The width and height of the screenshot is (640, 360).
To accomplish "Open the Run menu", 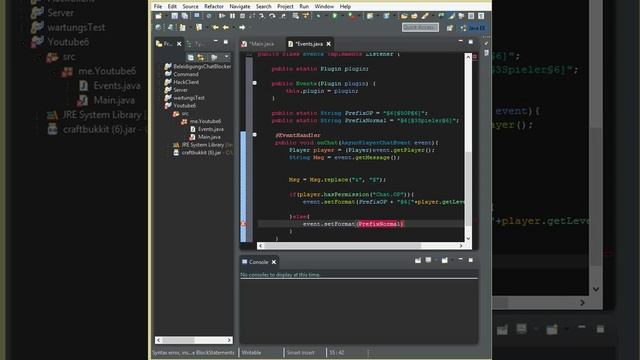I will [304, 7].
